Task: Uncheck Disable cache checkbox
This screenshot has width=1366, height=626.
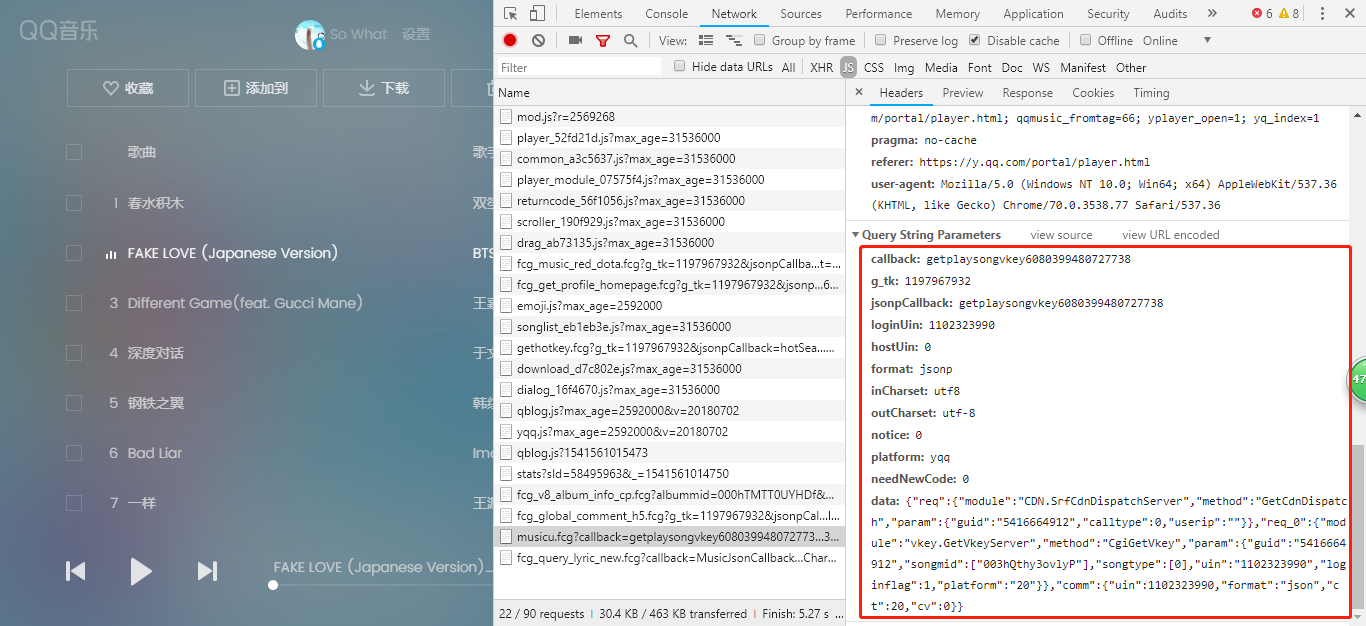Action: click(975, 40)
